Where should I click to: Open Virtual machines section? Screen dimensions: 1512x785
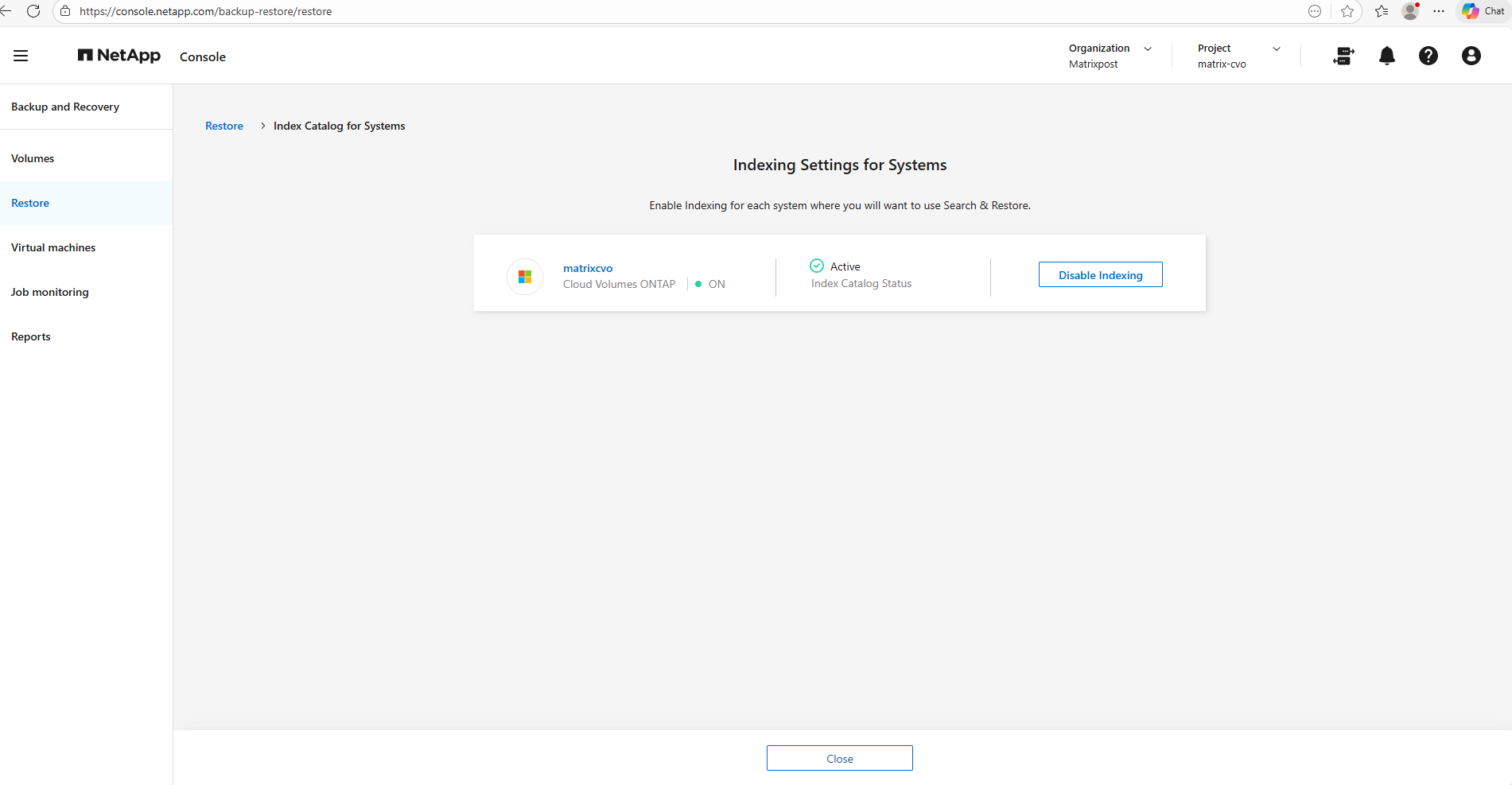(53, 247)
